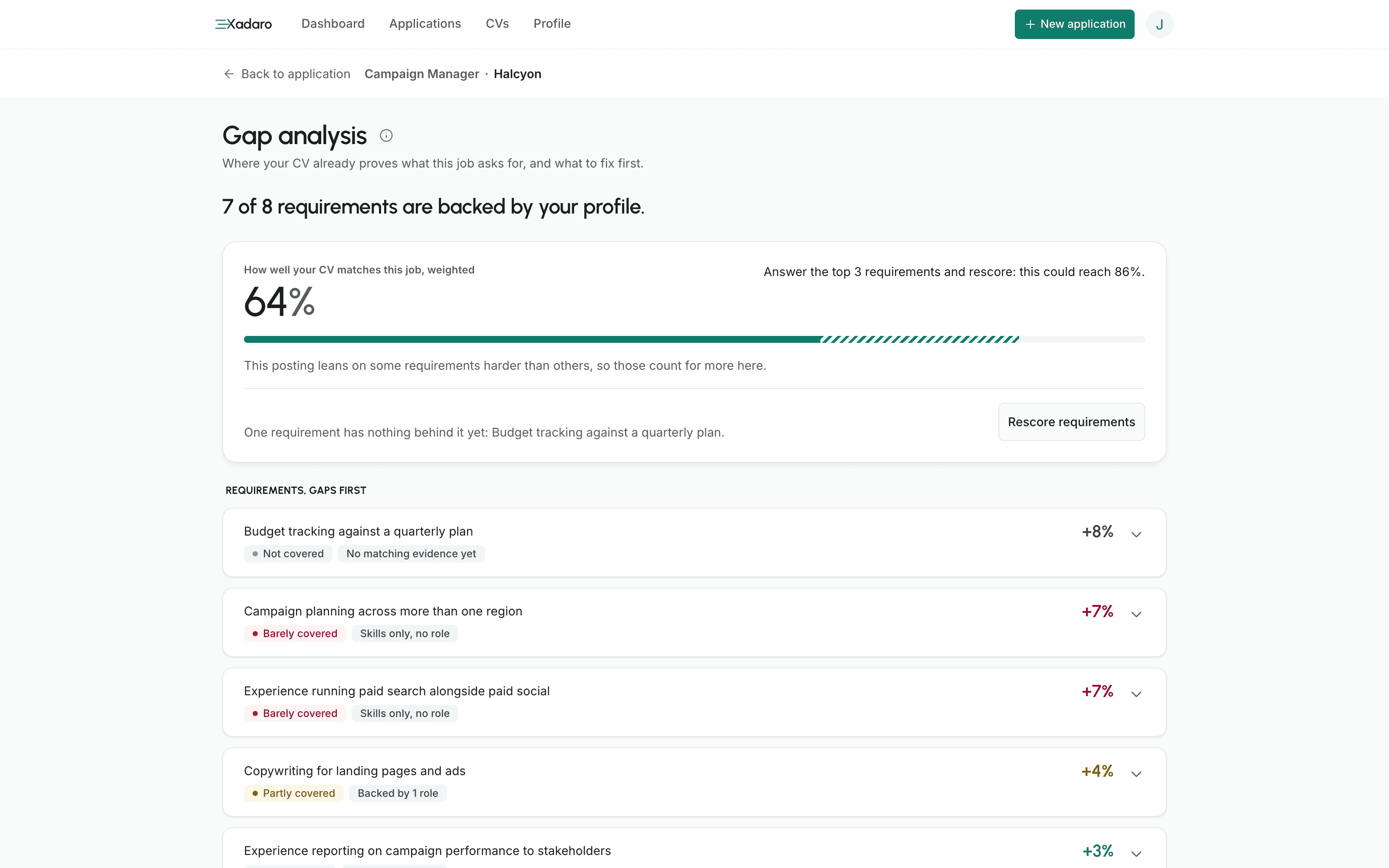Click the +8% score gain value
Screen dimensions: 1389x868
tap(1097, 532)
